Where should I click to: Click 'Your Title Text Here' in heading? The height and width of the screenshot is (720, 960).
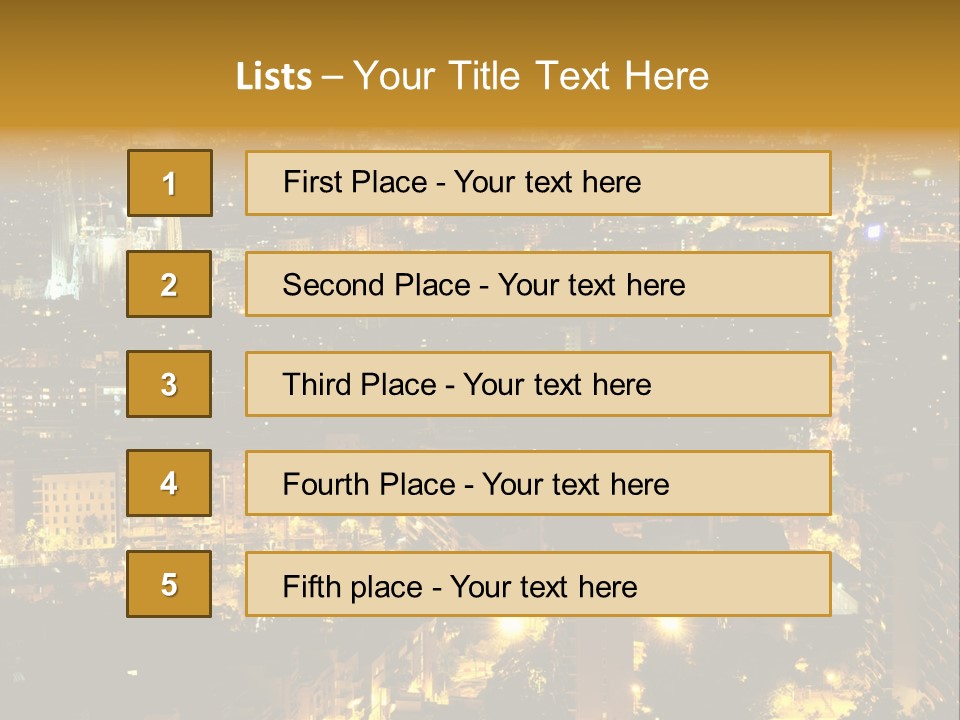(x=531, y=76)
